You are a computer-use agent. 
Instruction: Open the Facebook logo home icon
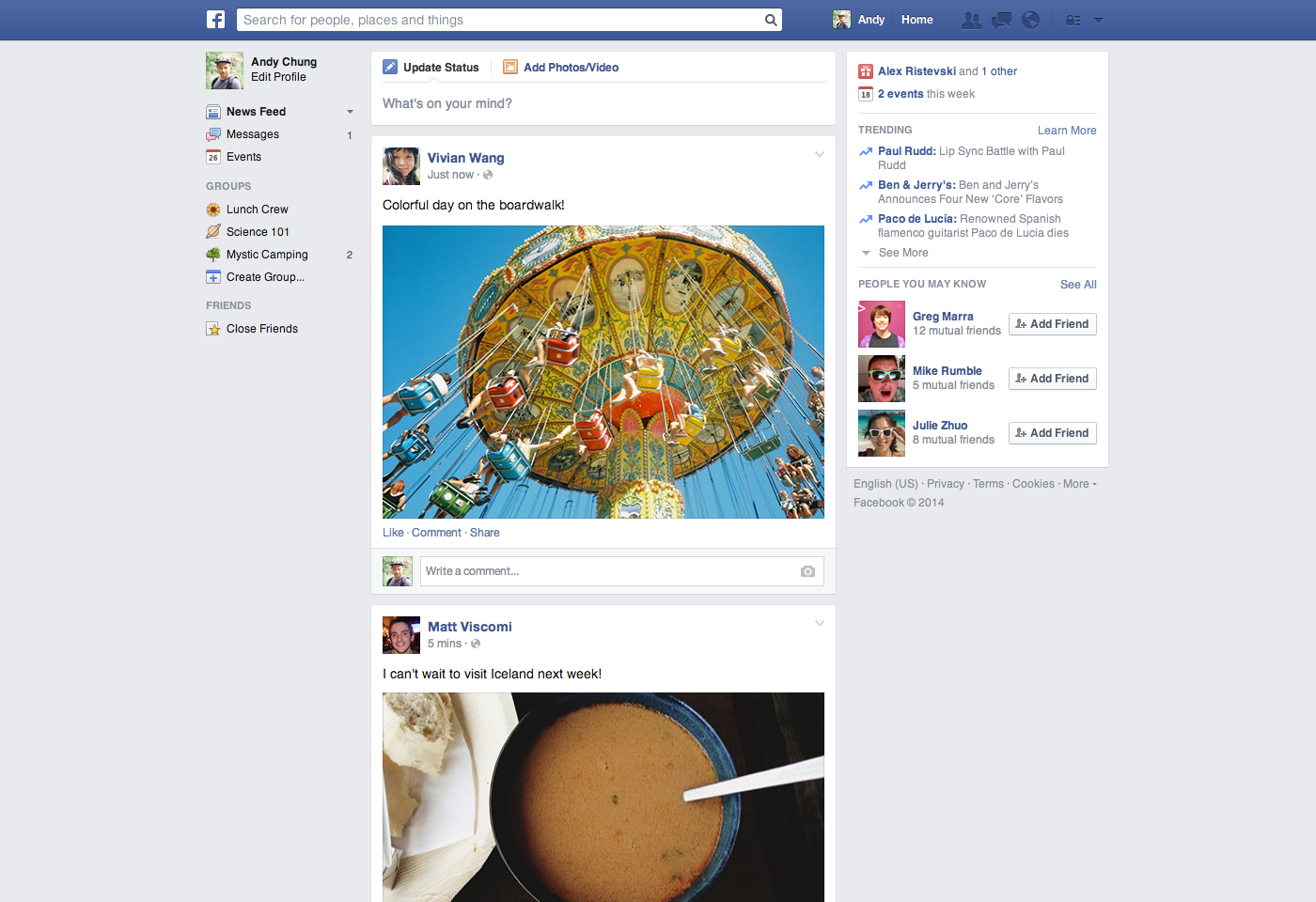click(216, 20)
